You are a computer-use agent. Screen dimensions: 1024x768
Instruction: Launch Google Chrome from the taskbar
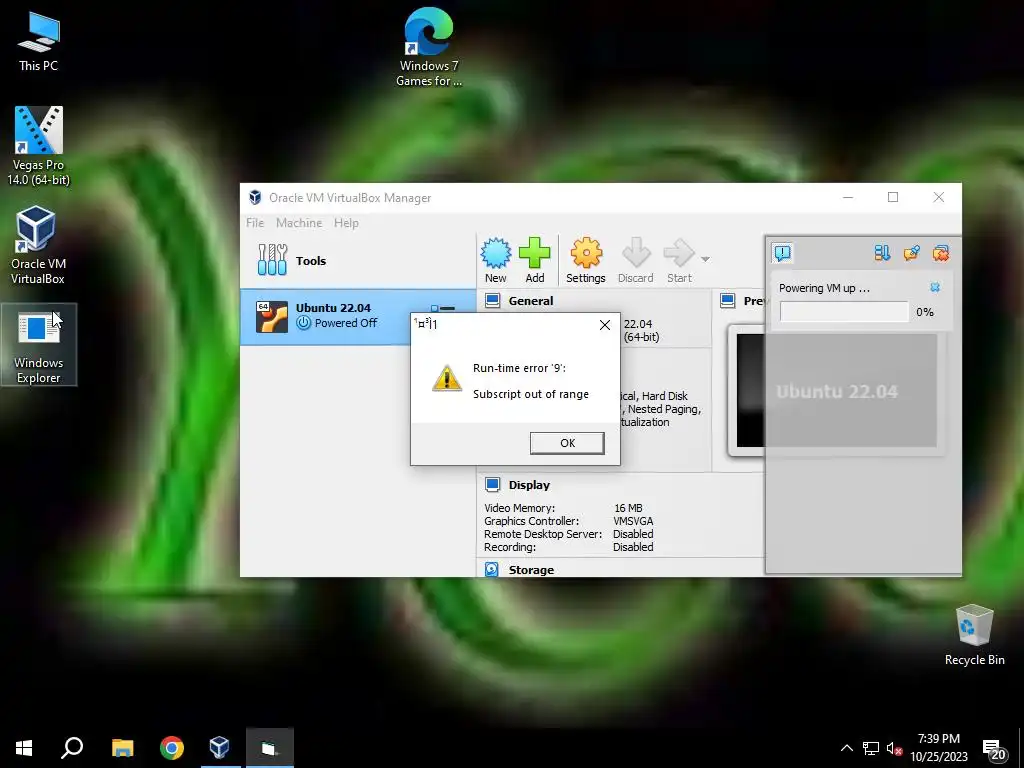tap(172, 748)
